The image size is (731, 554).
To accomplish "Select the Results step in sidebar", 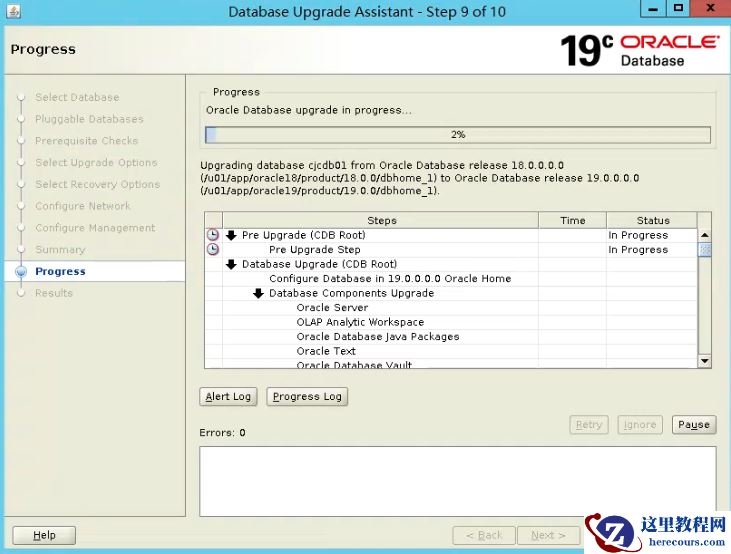I will [54, 293].
